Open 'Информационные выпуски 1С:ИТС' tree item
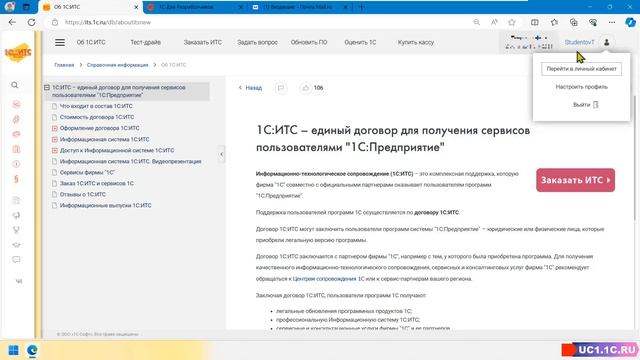Viewport: 640px width, 360px height. pos(105,205)
